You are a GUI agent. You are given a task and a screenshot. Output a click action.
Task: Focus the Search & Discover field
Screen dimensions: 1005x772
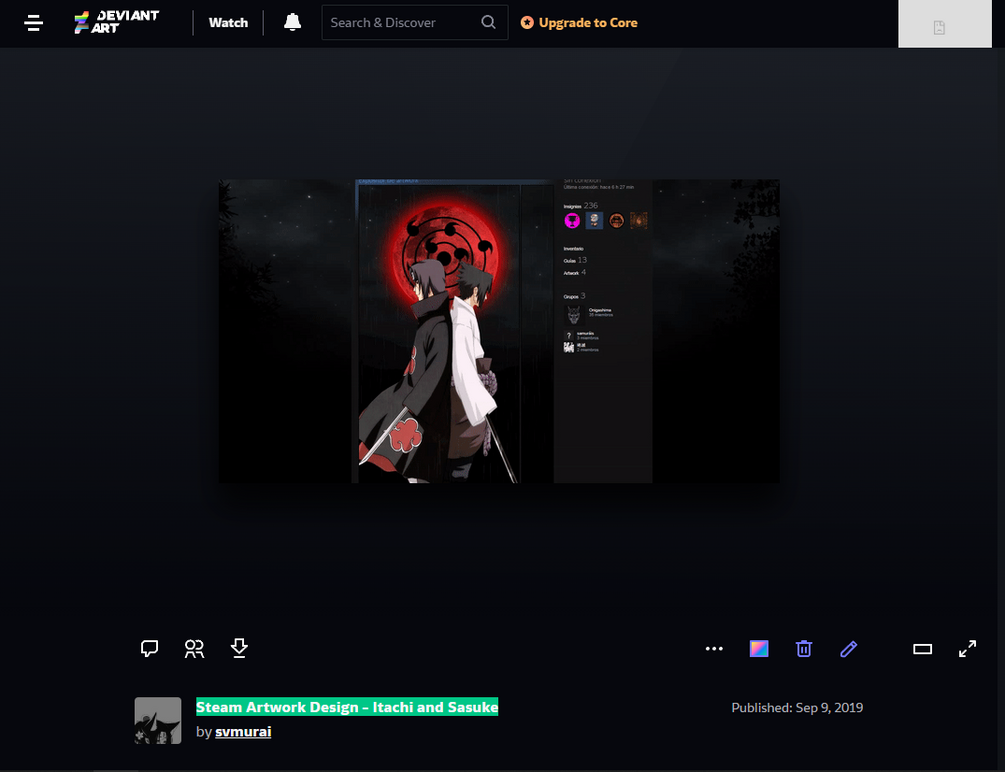(x=415, y=22)
